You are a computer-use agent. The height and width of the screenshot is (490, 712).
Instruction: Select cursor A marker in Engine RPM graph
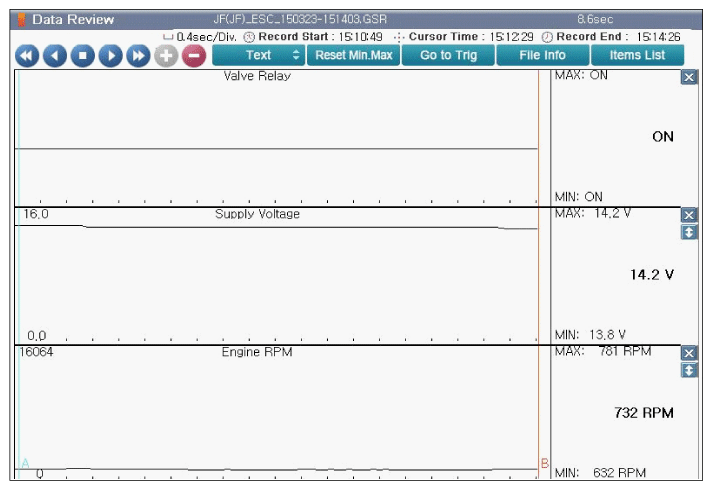click(x=25, y=463)
